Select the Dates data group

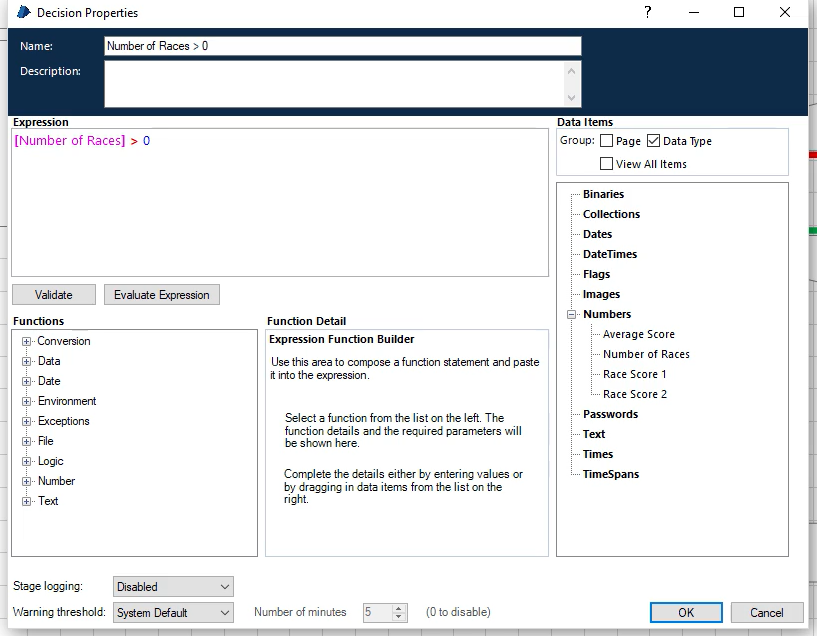[x=597, y=234]
